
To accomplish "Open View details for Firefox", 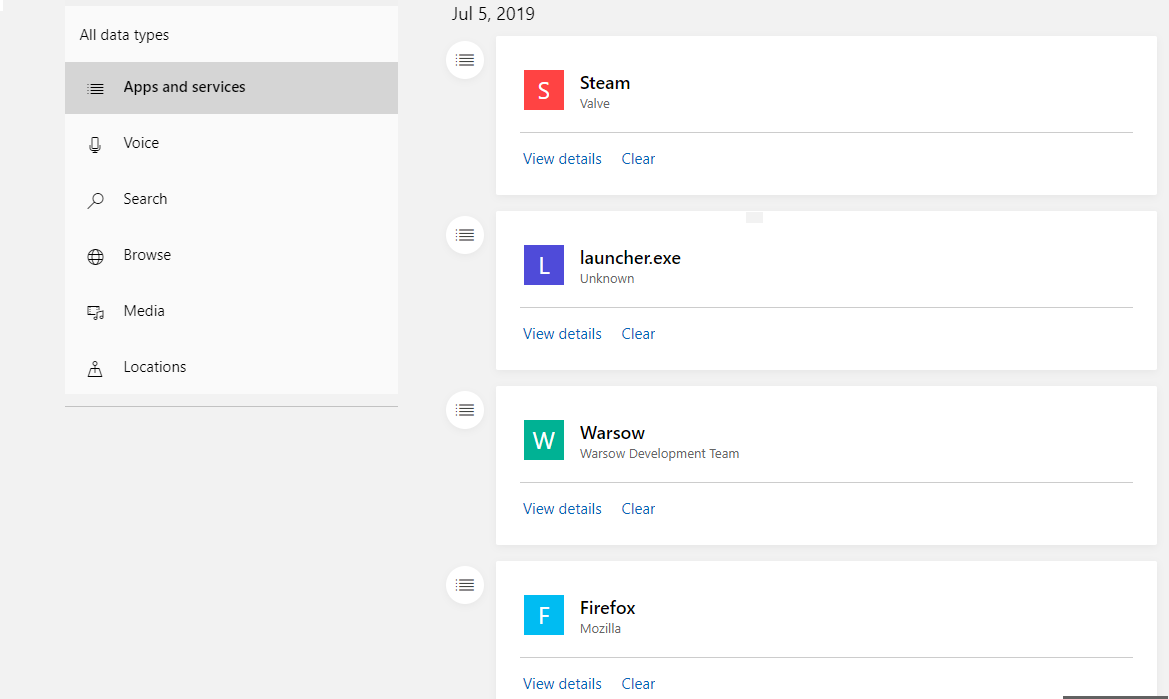I will (562, 684).
